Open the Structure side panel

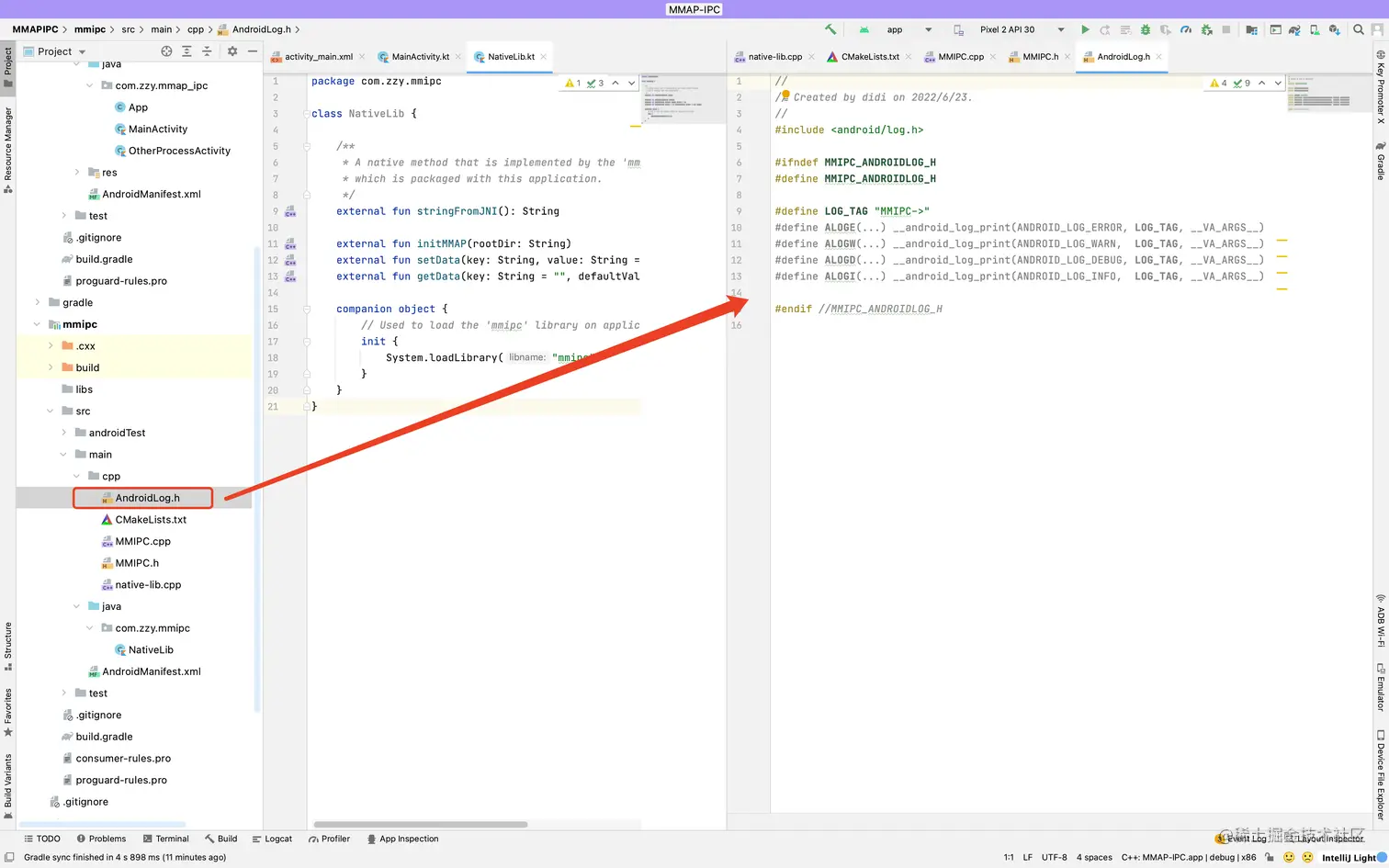click(x=8, y=647)
